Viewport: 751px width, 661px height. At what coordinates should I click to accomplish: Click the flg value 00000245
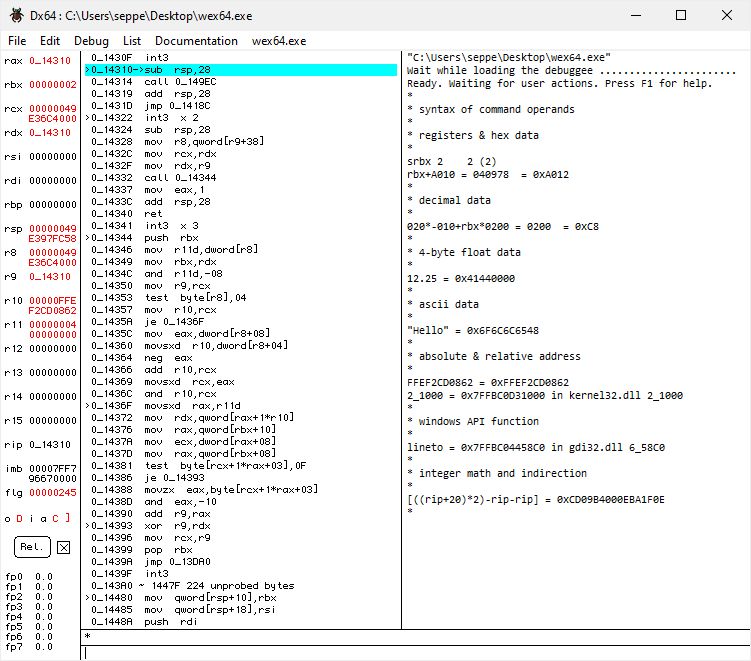pos(53,492)
